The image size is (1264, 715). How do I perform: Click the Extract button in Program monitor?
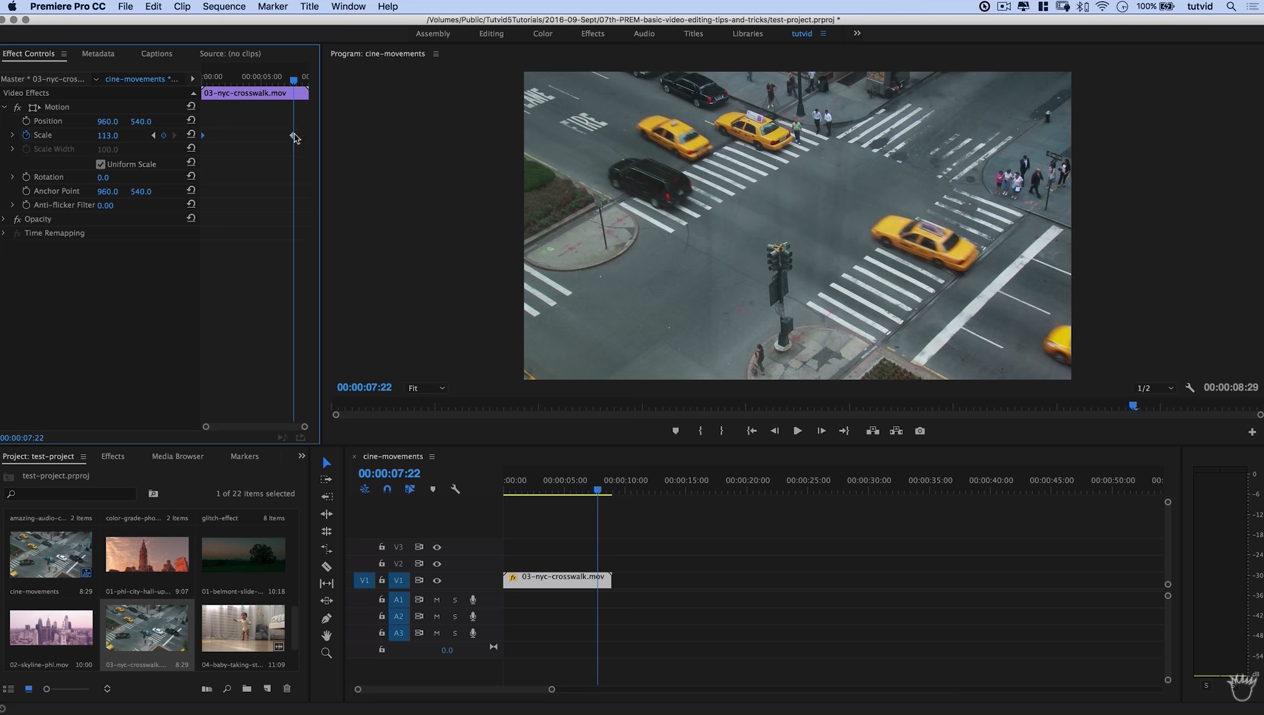point(896,431)
